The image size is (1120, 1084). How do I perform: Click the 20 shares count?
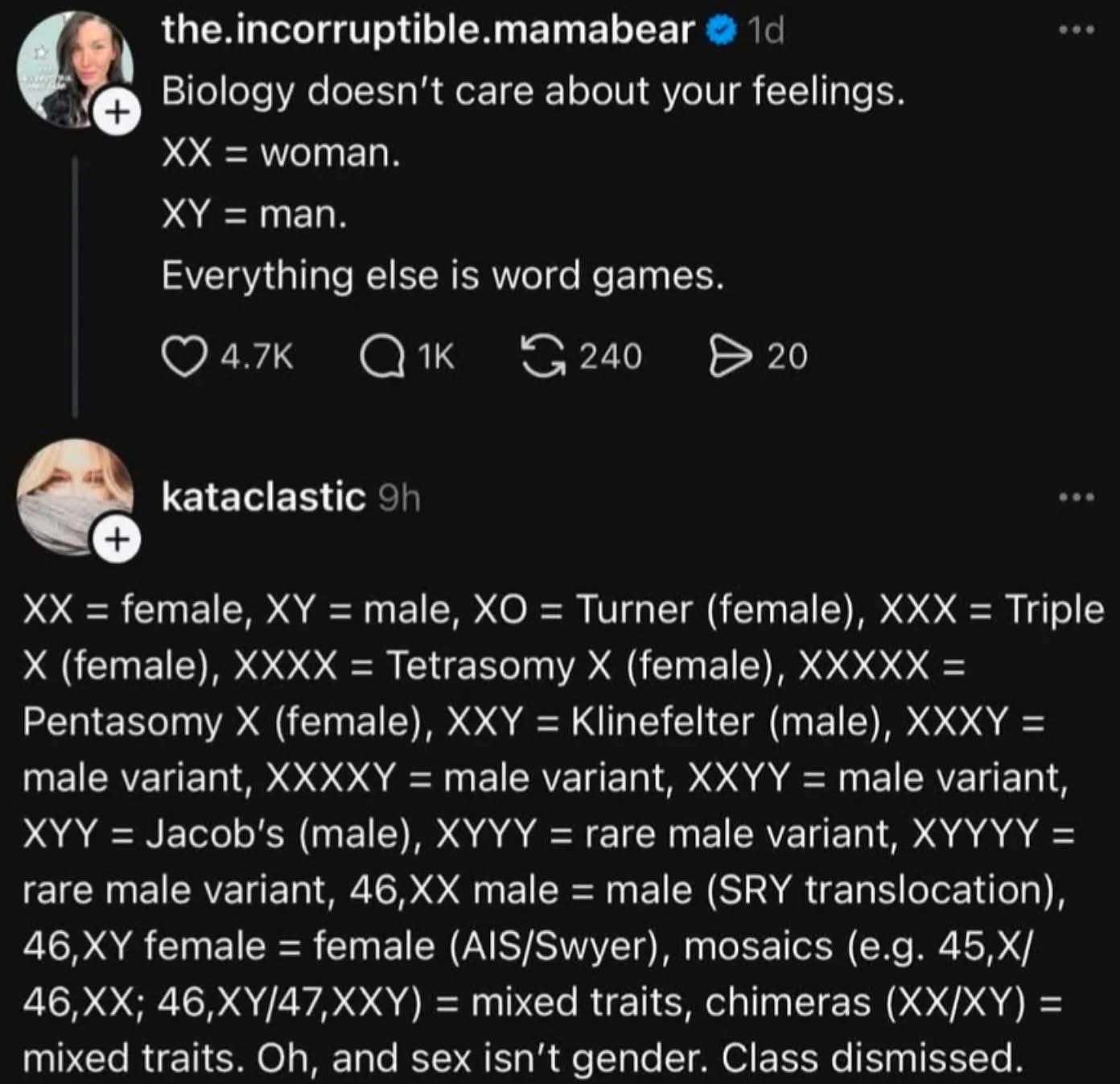(x=787, y=357)
